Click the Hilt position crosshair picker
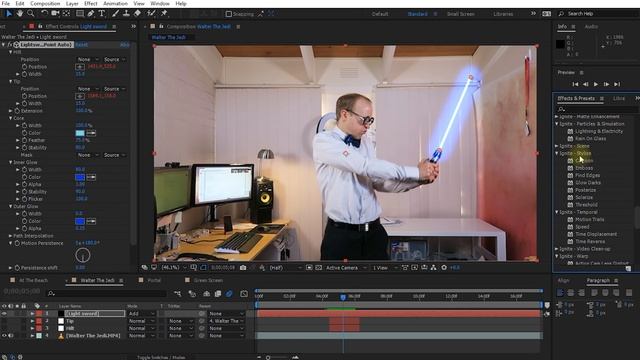 click(80, 67)
